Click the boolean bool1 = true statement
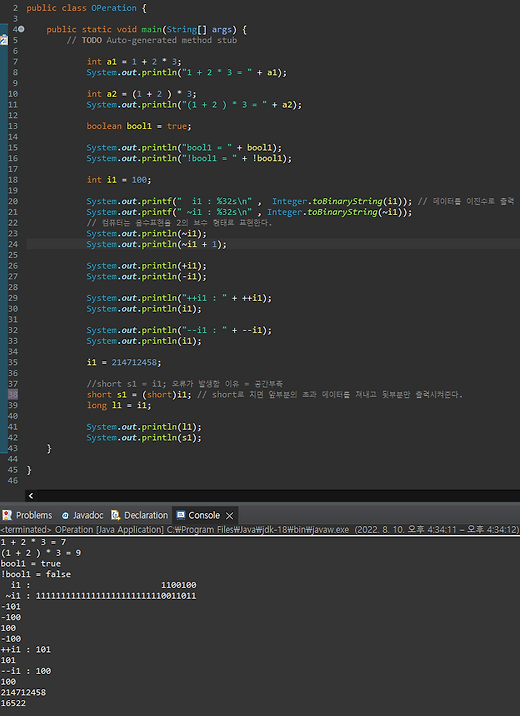The image size is (520, 716). [x=139, y=126]
